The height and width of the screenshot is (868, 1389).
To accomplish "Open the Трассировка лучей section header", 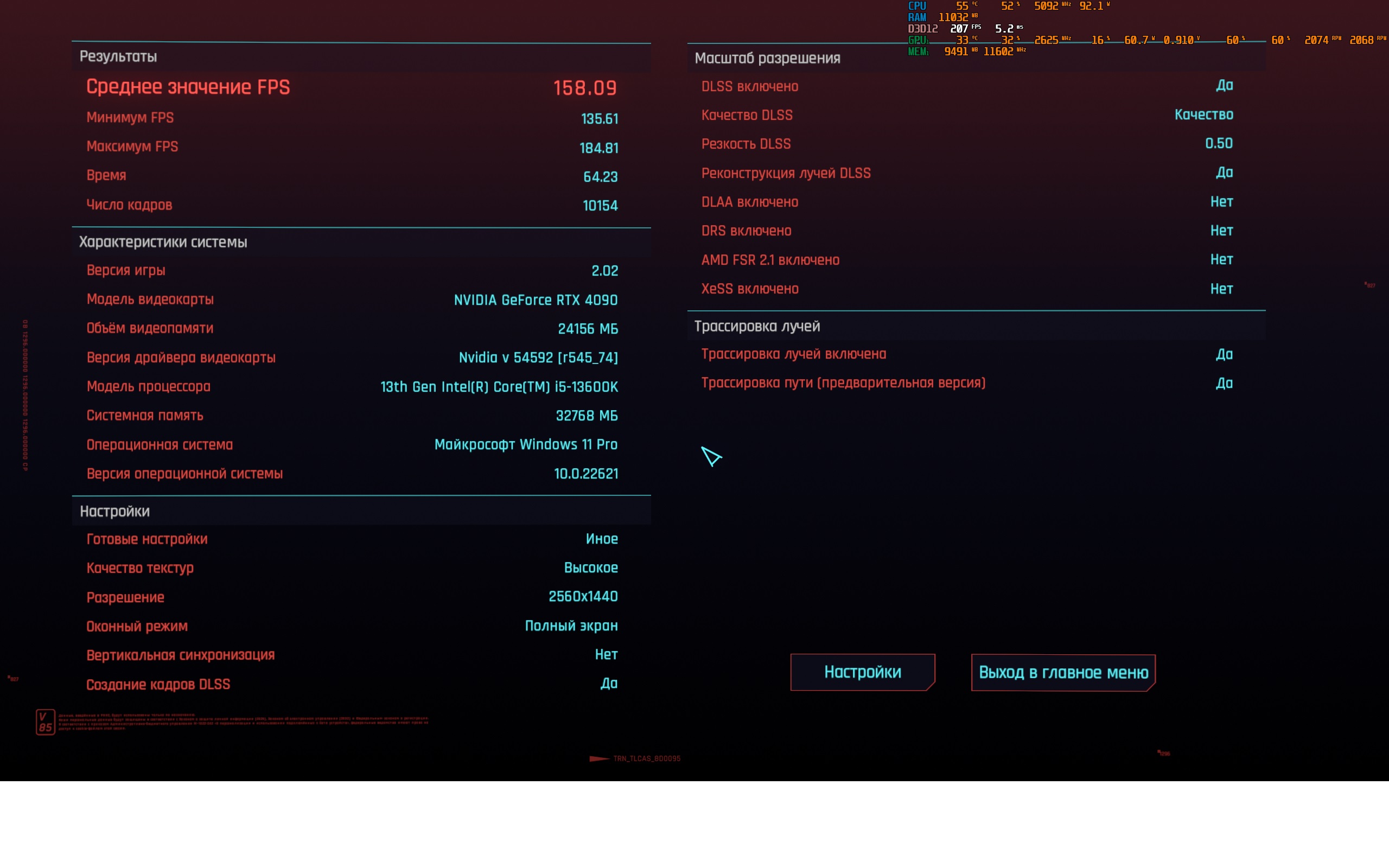I will (x=757, y=326).
